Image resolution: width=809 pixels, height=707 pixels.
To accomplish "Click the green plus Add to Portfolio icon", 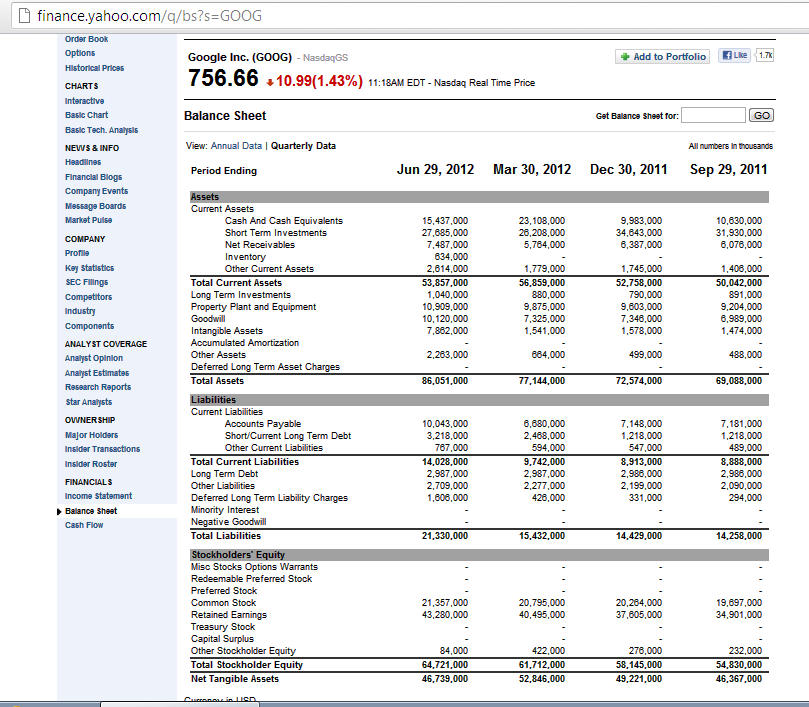I will pyautogui.click(x=626, y=56).
